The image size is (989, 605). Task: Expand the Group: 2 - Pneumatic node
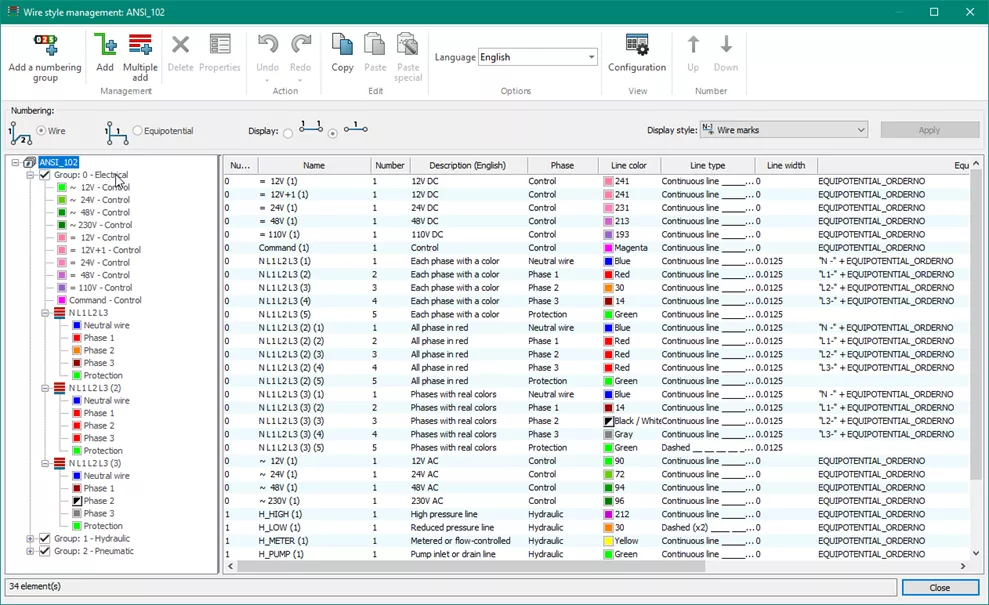[28, 551]
